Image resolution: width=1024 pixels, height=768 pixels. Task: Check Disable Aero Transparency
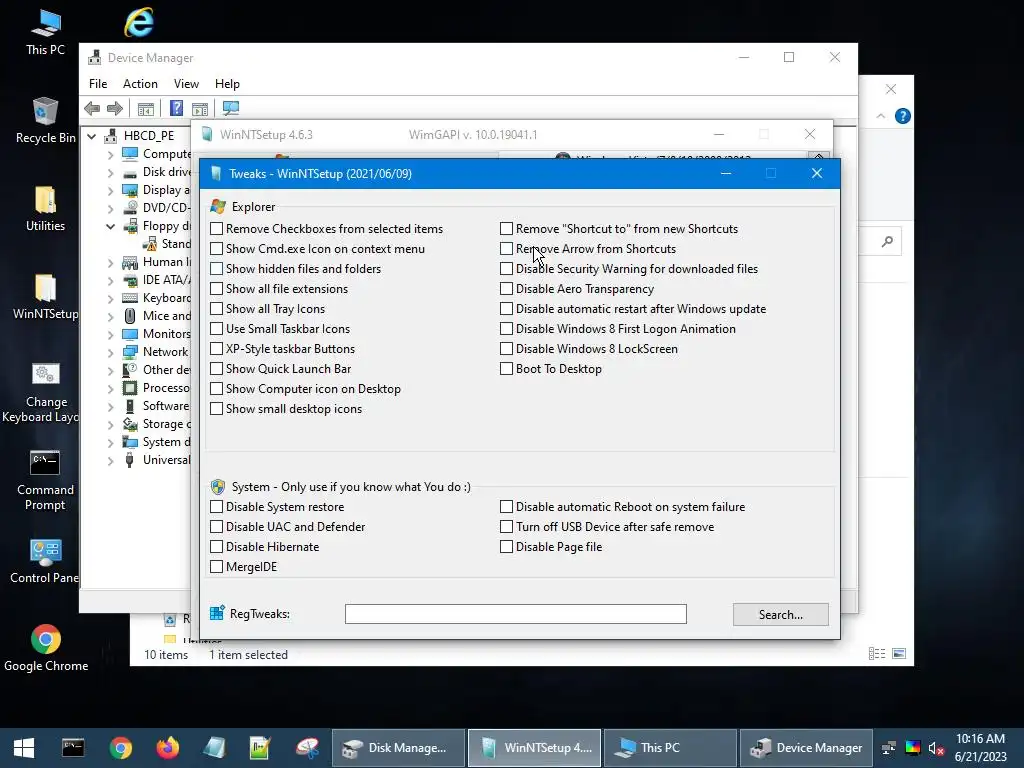pos(506,289)
